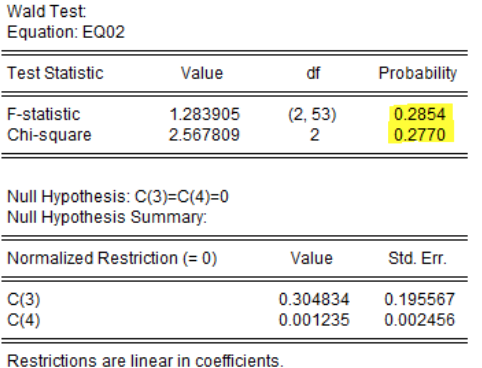Click the df column header
The image size is (482, 368).
click(x=313, y=73)
